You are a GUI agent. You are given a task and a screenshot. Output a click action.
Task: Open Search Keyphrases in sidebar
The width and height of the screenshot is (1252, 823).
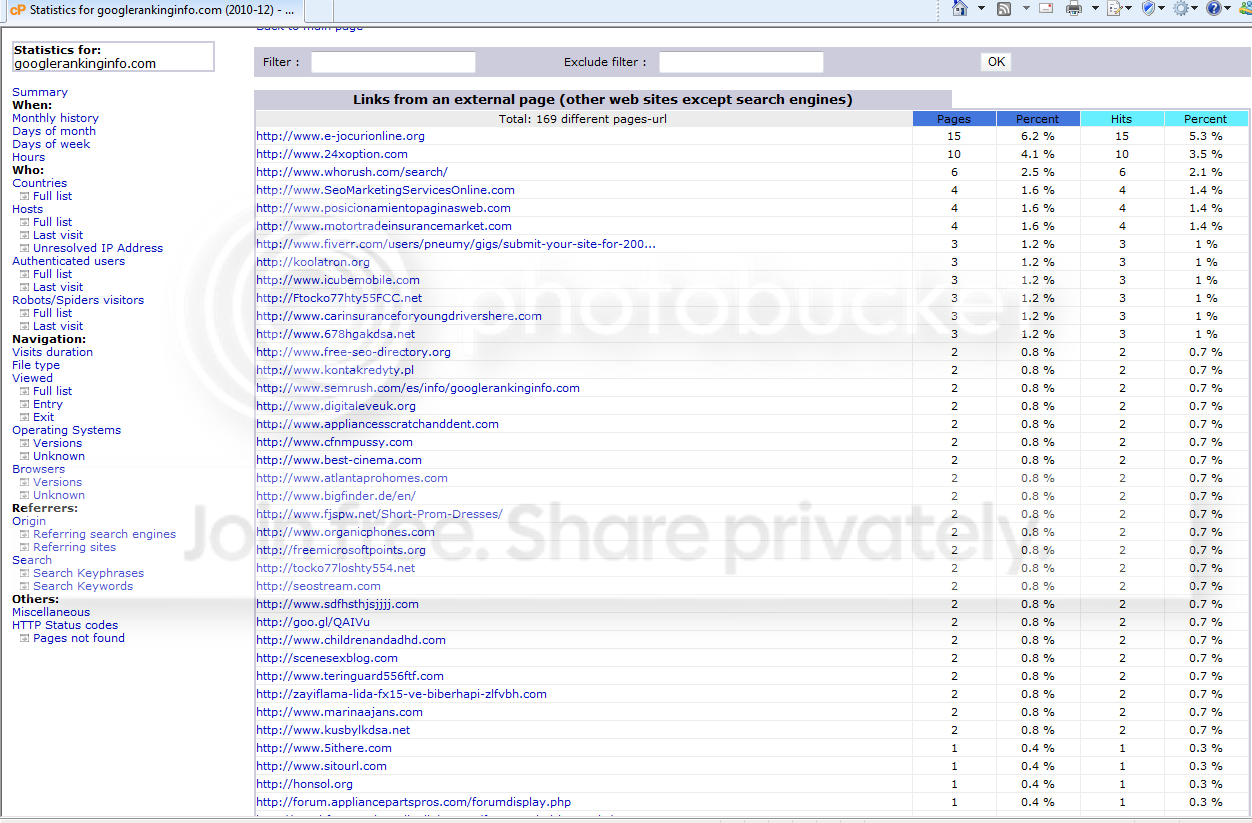click(x=88, y=573)
